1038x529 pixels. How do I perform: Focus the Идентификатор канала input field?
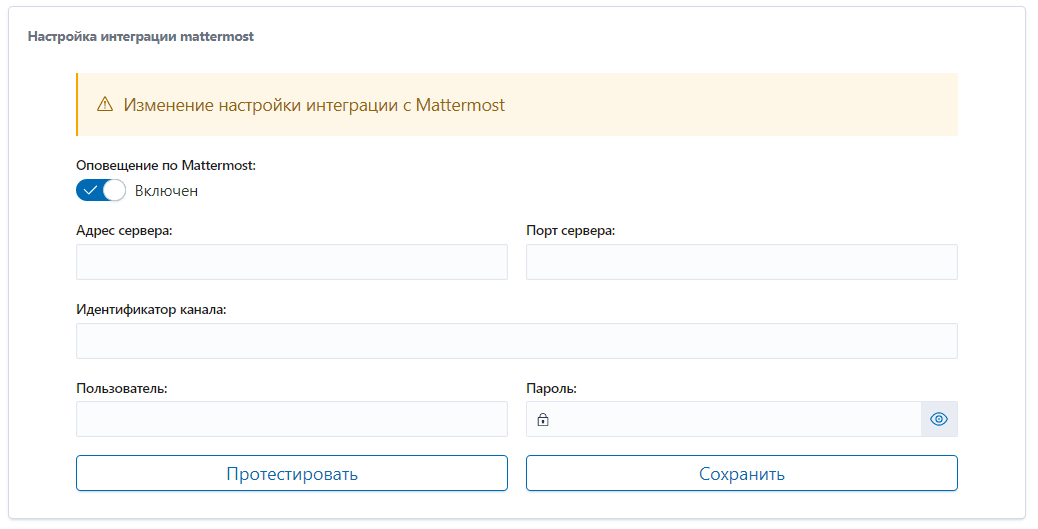517,341
